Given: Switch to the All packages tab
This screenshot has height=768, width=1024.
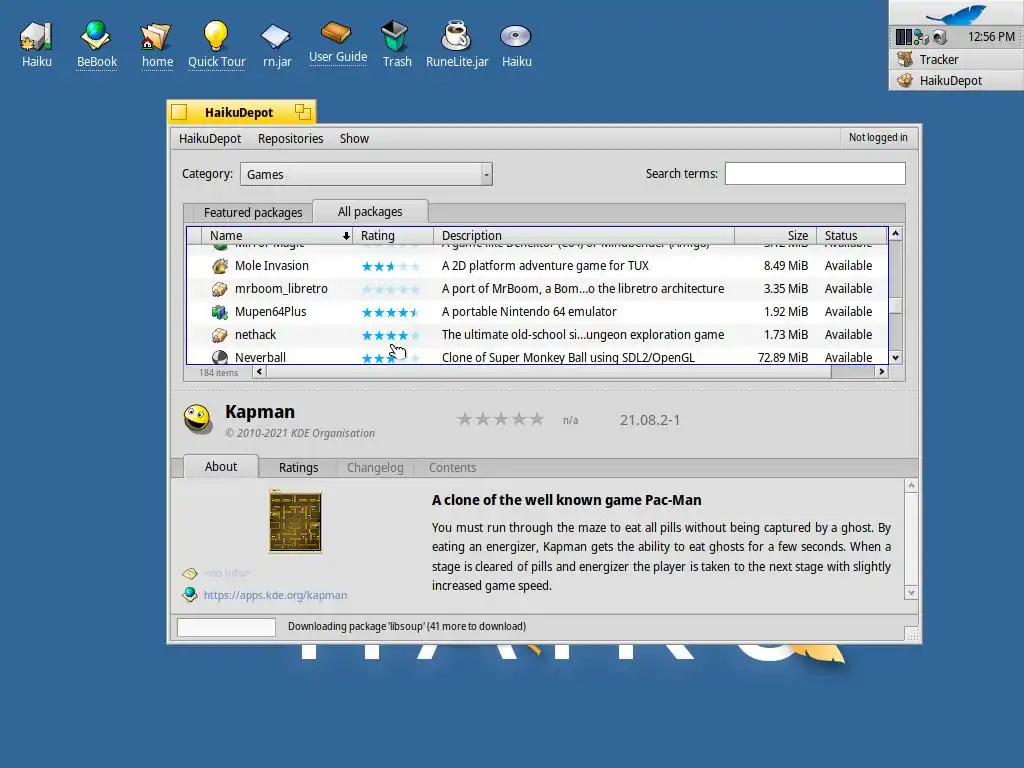Looking at the screenshot, I should pos(370,212).
